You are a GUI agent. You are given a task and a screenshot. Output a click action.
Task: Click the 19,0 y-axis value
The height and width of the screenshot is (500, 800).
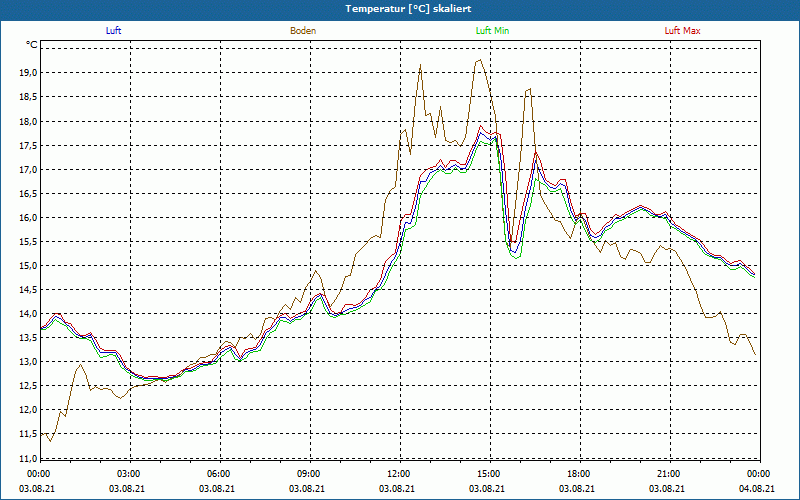29,73
